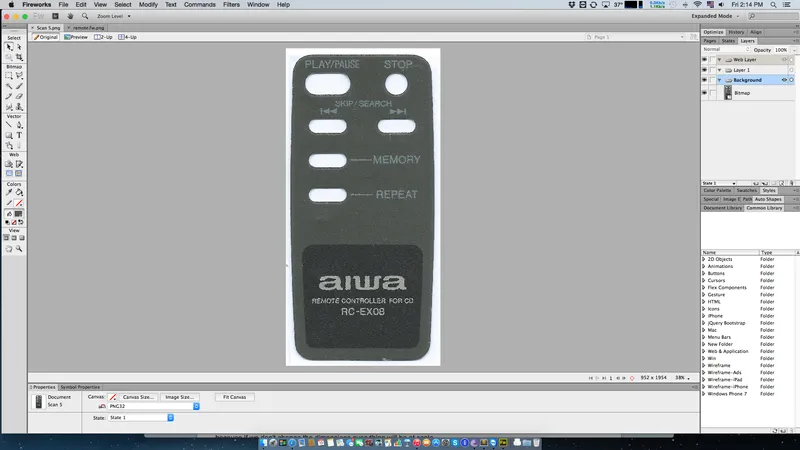Collapse the Background layer triangle
This screenshot has height=450, width=800.
[x=721, y=80]
